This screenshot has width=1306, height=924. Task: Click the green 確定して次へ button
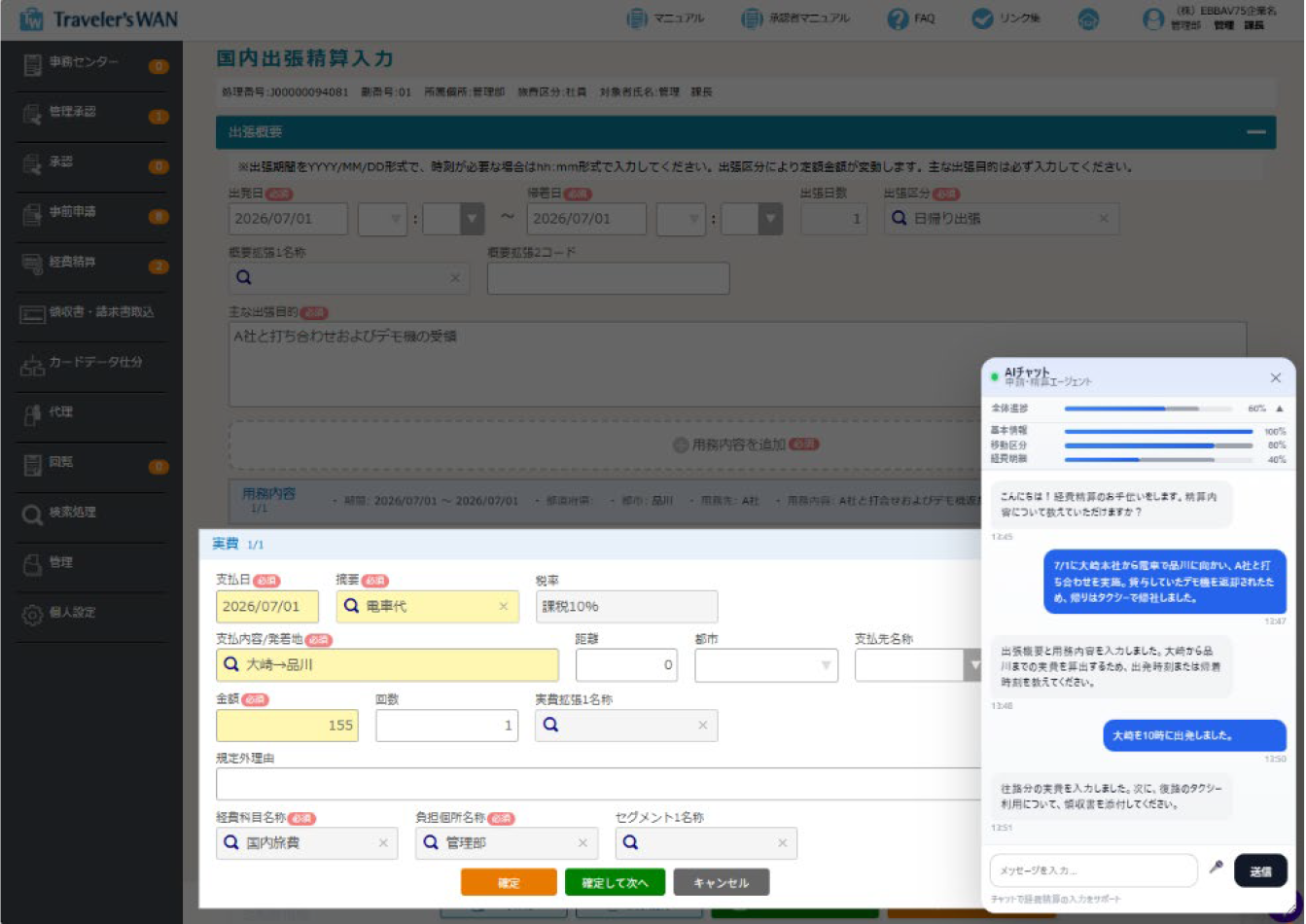[615, 882]
